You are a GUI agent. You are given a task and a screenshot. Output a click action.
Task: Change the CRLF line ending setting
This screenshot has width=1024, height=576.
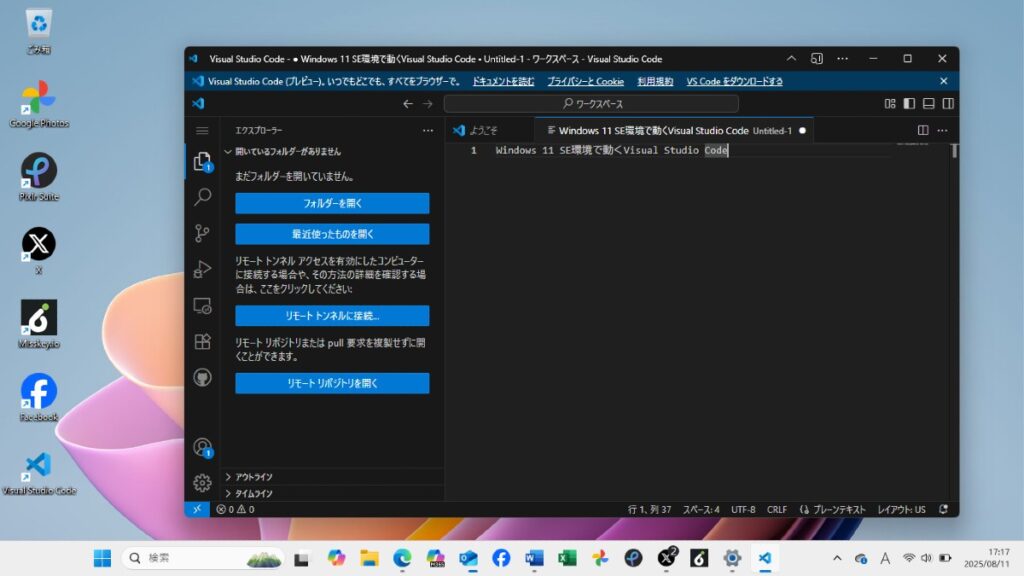click(776, 509)
